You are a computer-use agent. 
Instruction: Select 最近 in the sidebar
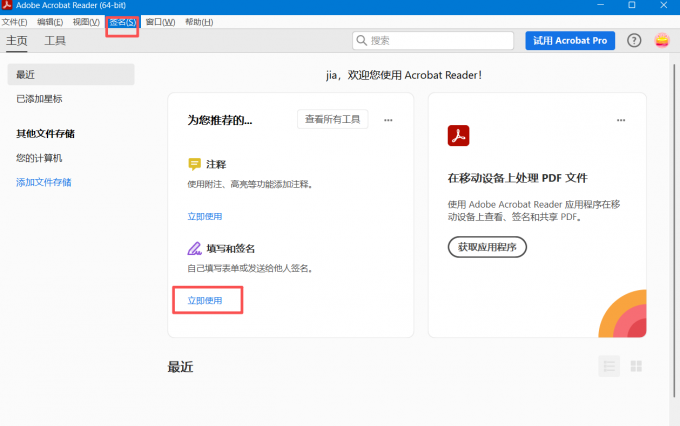pyautogui.click(x=71, y=75)
